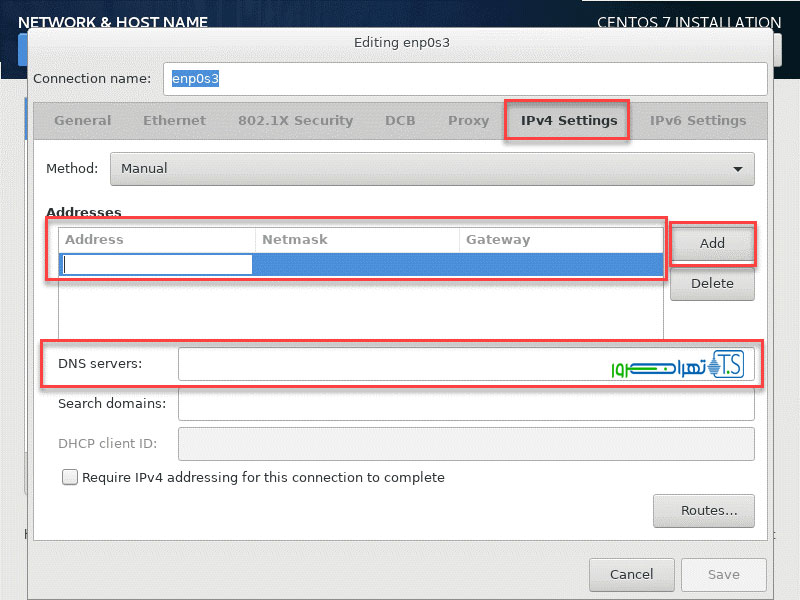Switch to the Proxy tab

coord(468,121)
